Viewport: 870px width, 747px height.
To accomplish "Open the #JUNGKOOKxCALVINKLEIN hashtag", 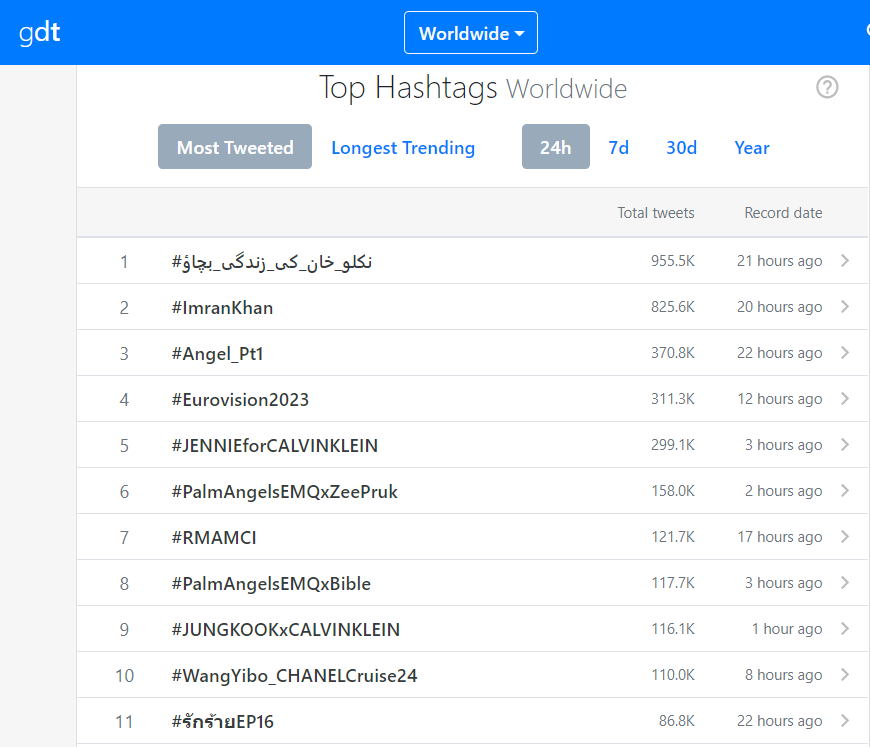I will 286,630.
